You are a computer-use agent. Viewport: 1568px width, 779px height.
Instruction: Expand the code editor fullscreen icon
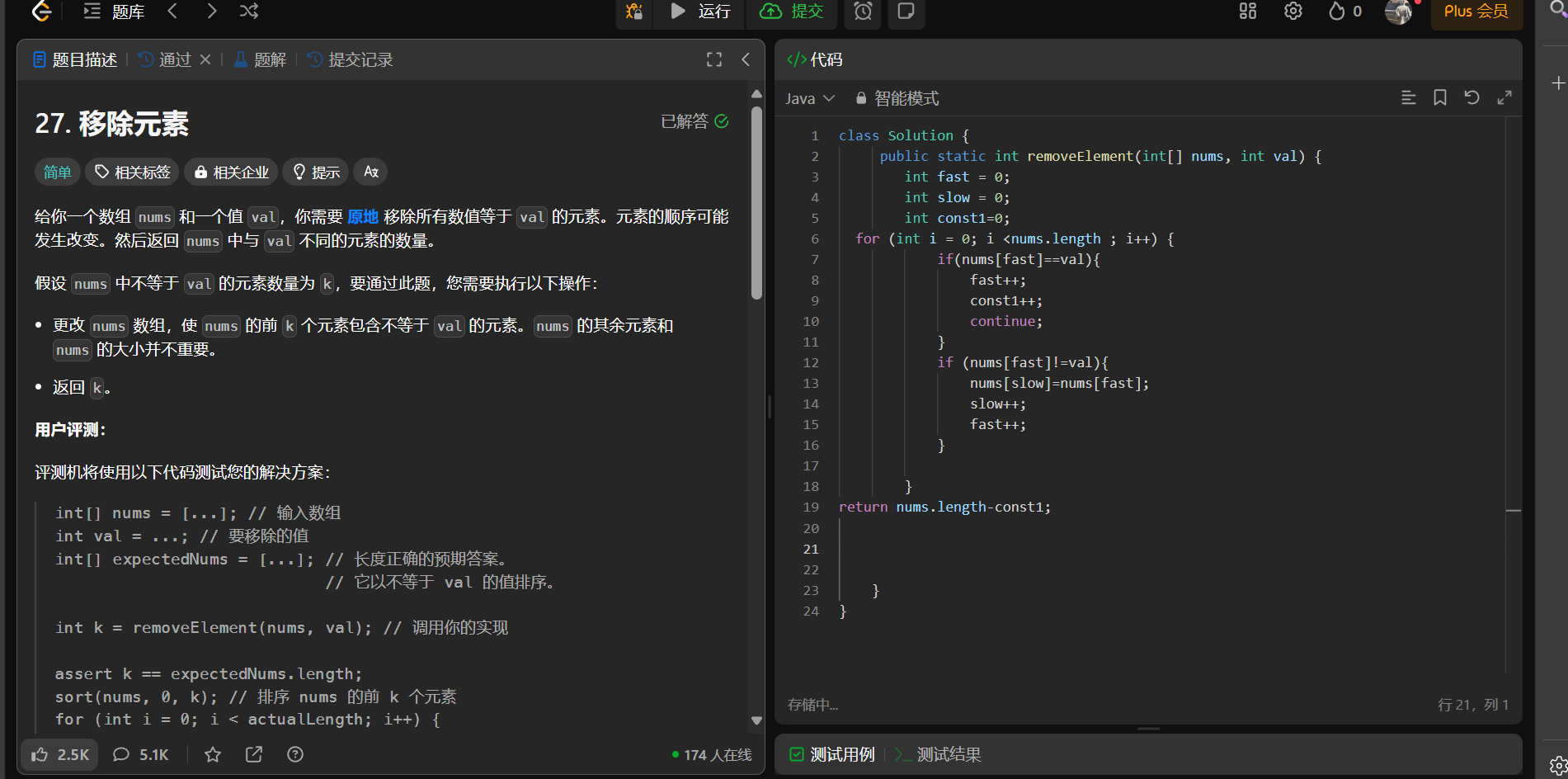pos(1504,97)
